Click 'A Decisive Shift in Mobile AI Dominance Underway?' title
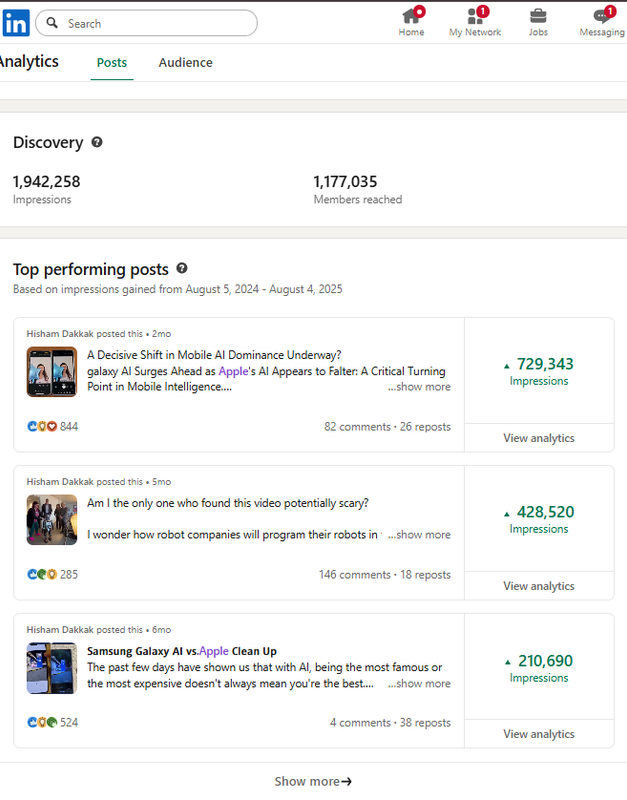 214,355
